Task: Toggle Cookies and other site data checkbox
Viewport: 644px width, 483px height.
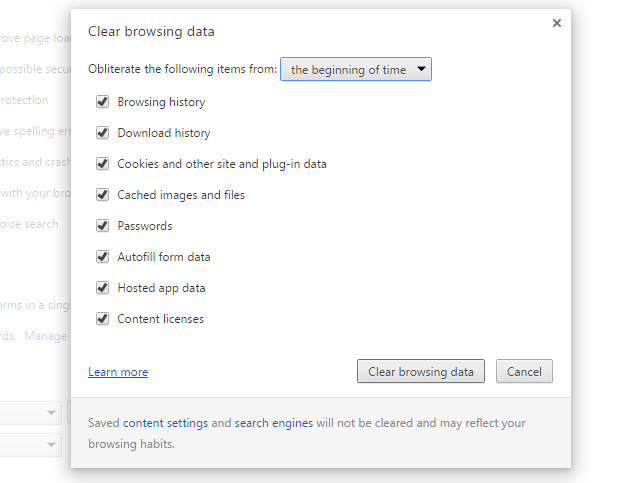Action: pos(102,163)
